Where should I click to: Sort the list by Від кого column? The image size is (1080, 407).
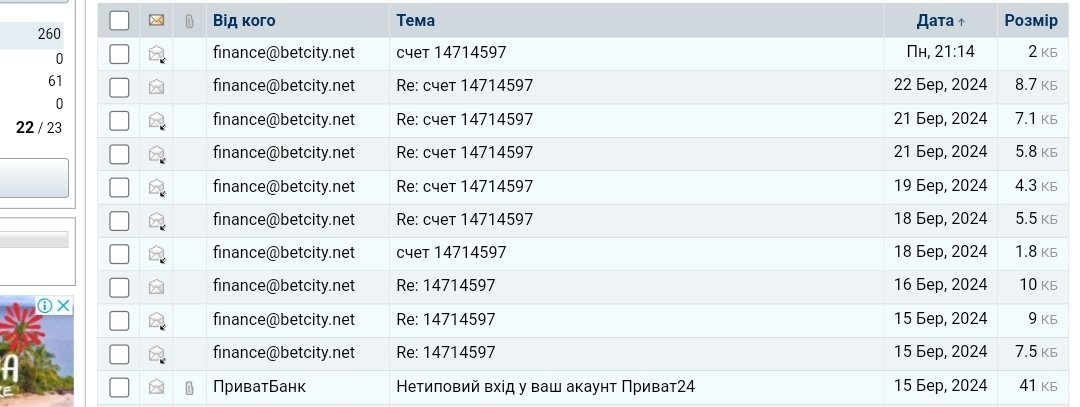pyautogui.click(x=244, y=20)
